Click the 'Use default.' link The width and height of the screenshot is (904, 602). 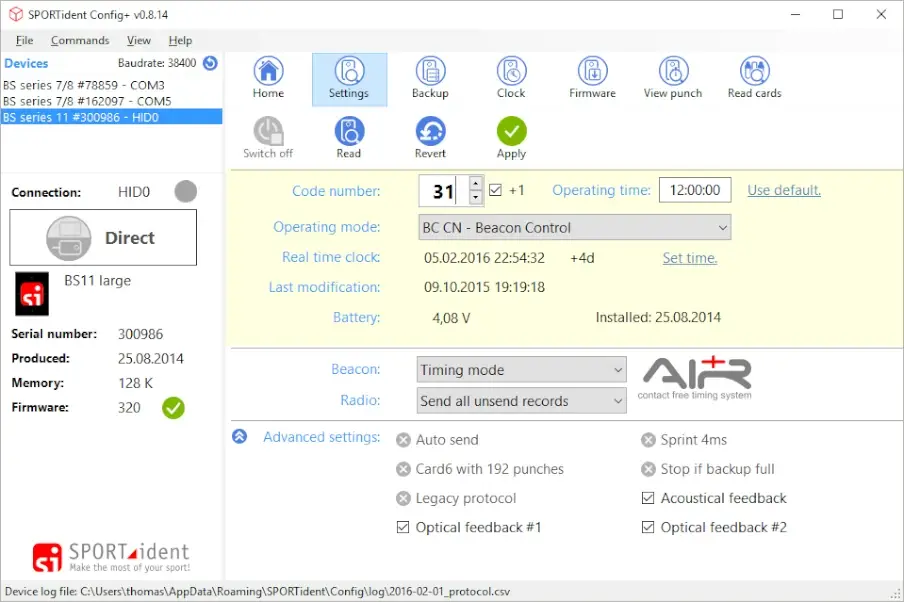coord(784,190)
